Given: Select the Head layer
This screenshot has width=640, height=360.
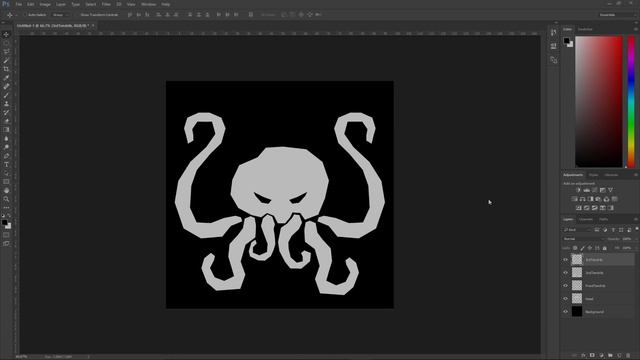Looking at the screenshot, I should [598, 299].
